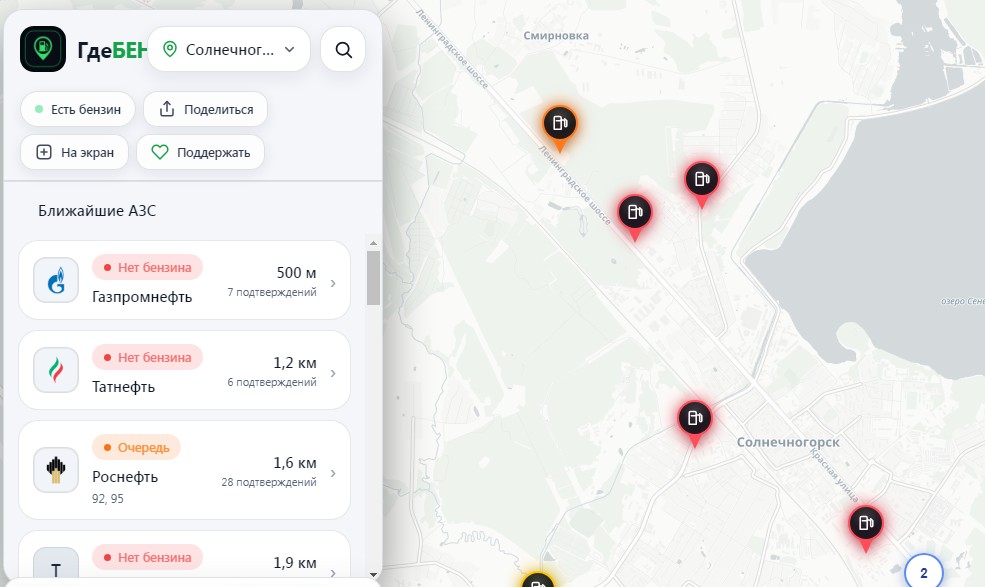The width and height of the screenshot is (985, 587).
Task: Click the magnifier search button
Action: click(x=343, y=49)
